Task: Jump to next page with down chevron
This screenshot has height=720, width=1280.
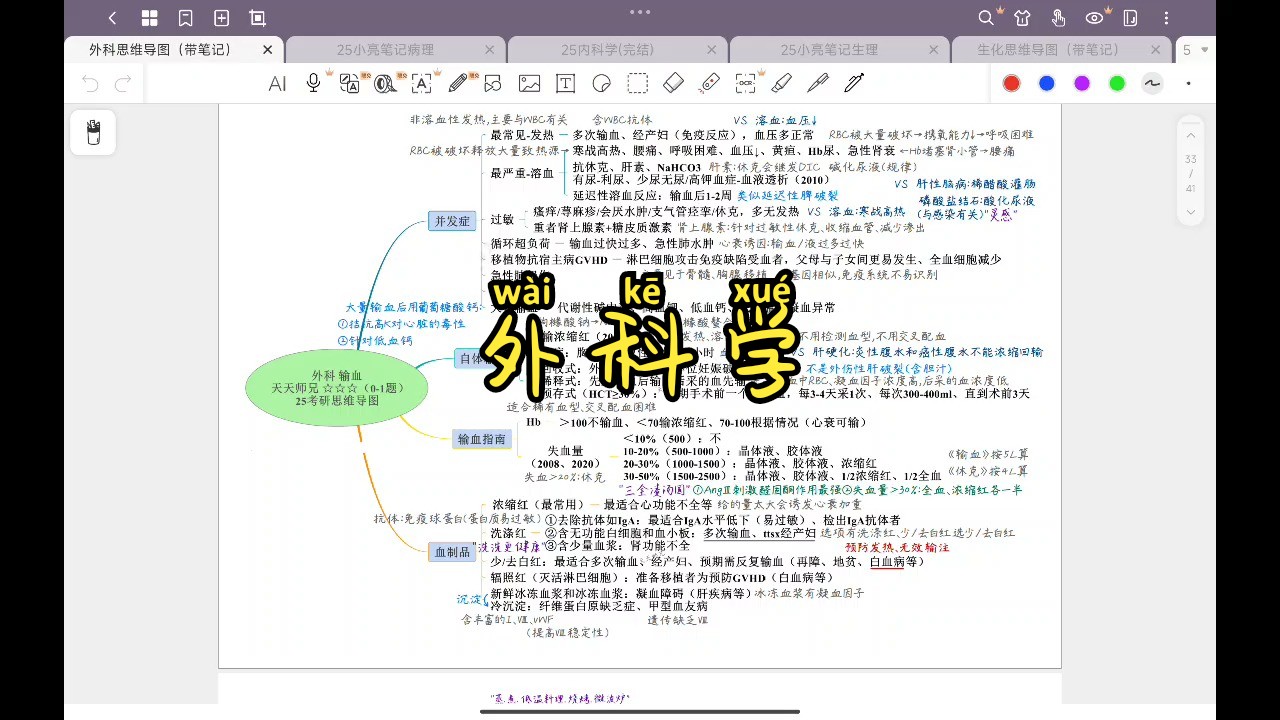Action: [1190, 212]
